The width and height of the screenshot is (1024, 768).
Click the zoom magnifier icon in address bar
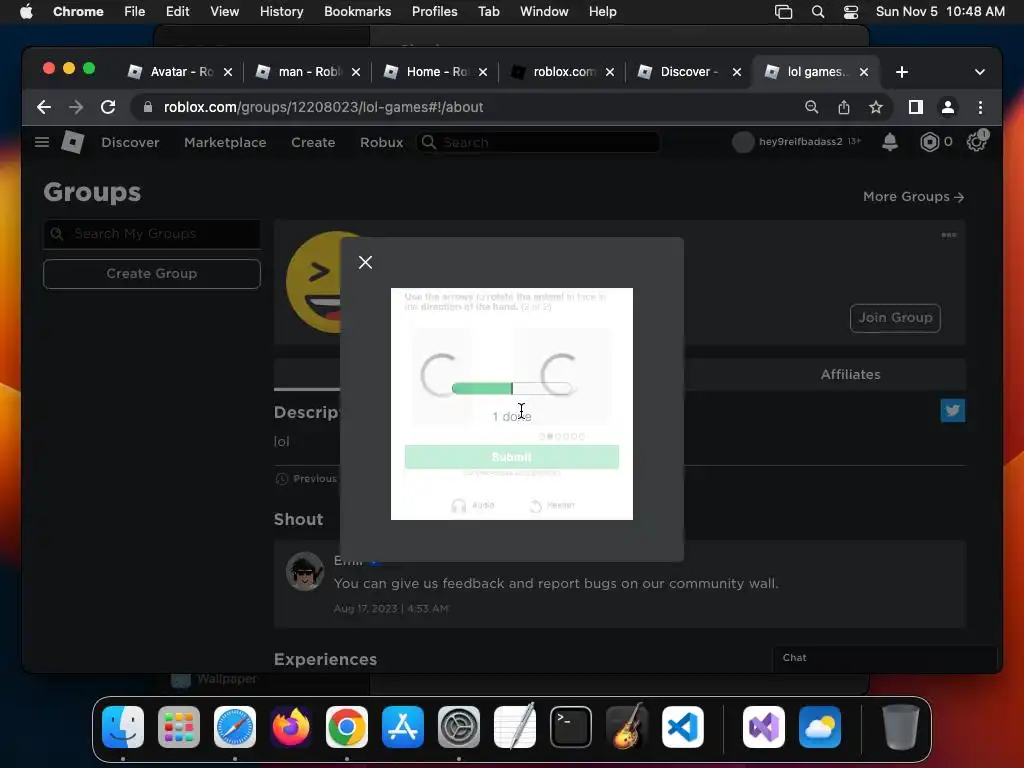(x=811, y=107)
